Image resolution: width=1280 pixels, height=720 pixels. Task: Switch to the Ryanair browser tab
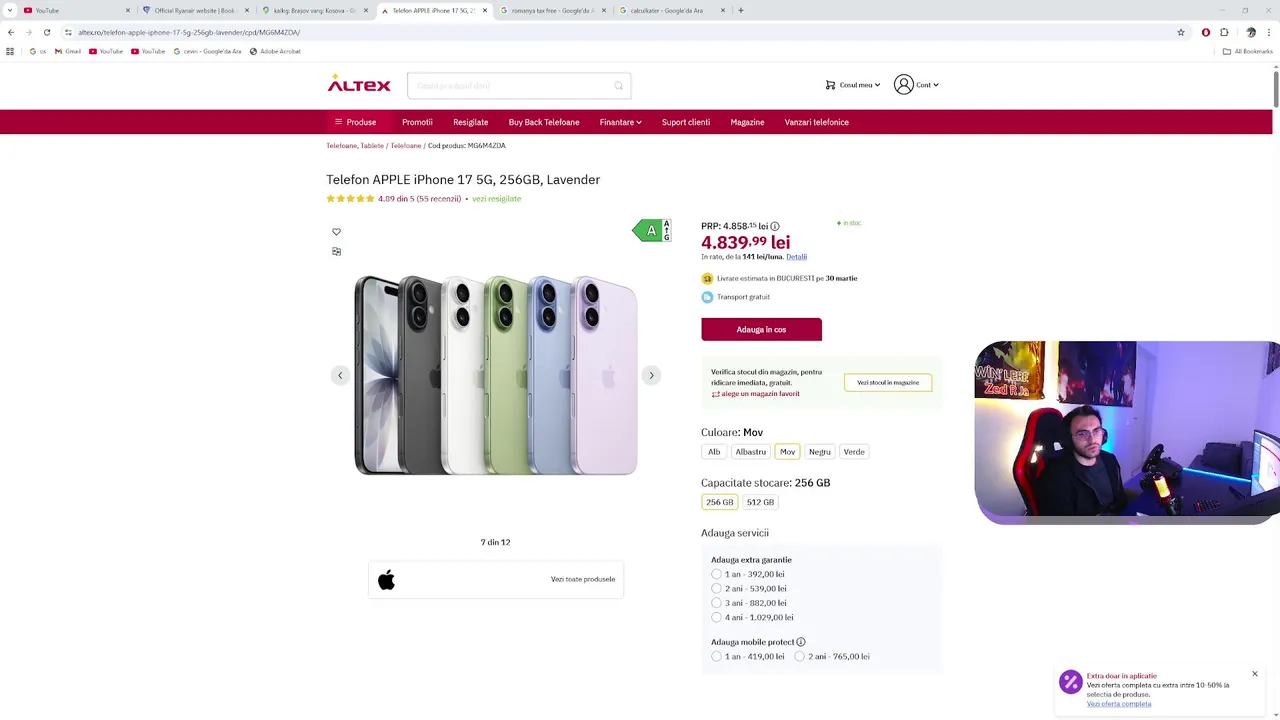[194, 10]
